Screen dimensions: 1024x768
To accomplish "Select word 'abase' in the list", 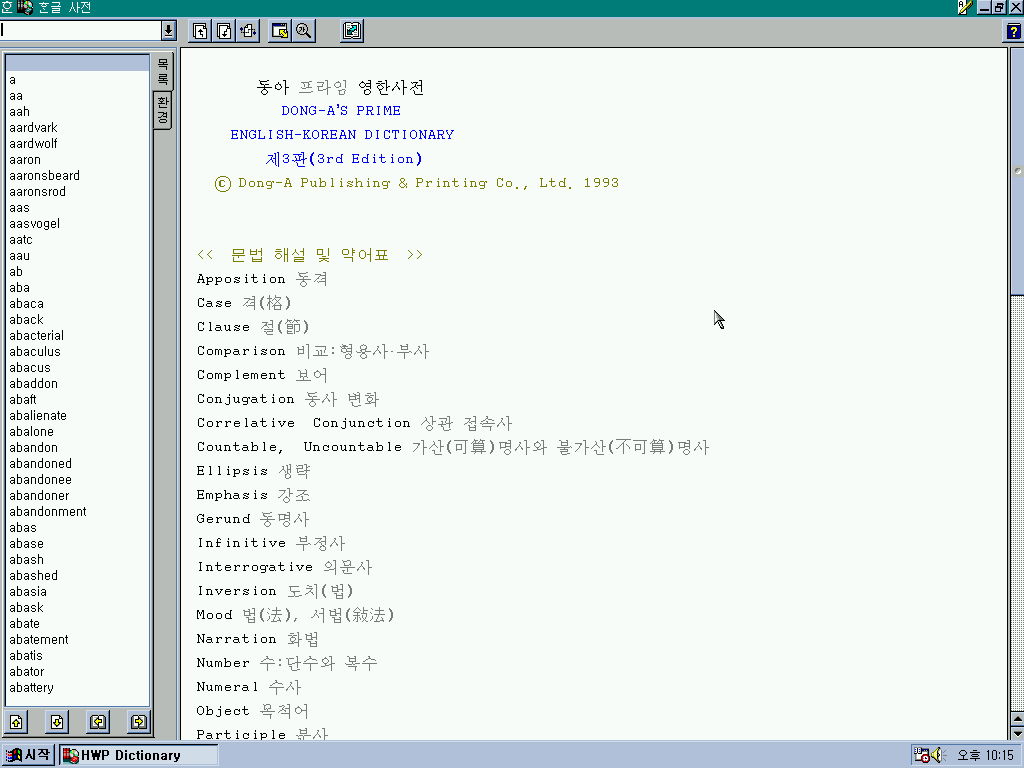I will pyautogui.click(x=27, y=544).
